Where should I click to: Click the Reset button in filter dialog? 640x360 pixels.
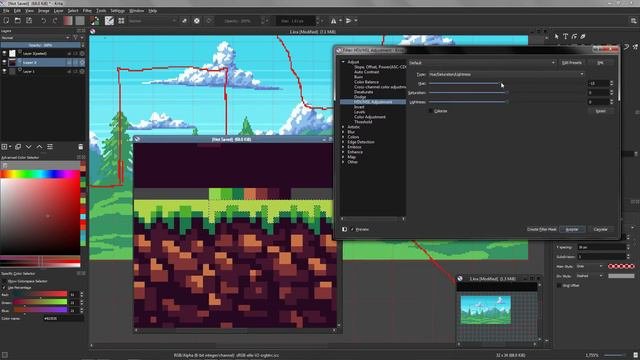[x=600, y=111]
